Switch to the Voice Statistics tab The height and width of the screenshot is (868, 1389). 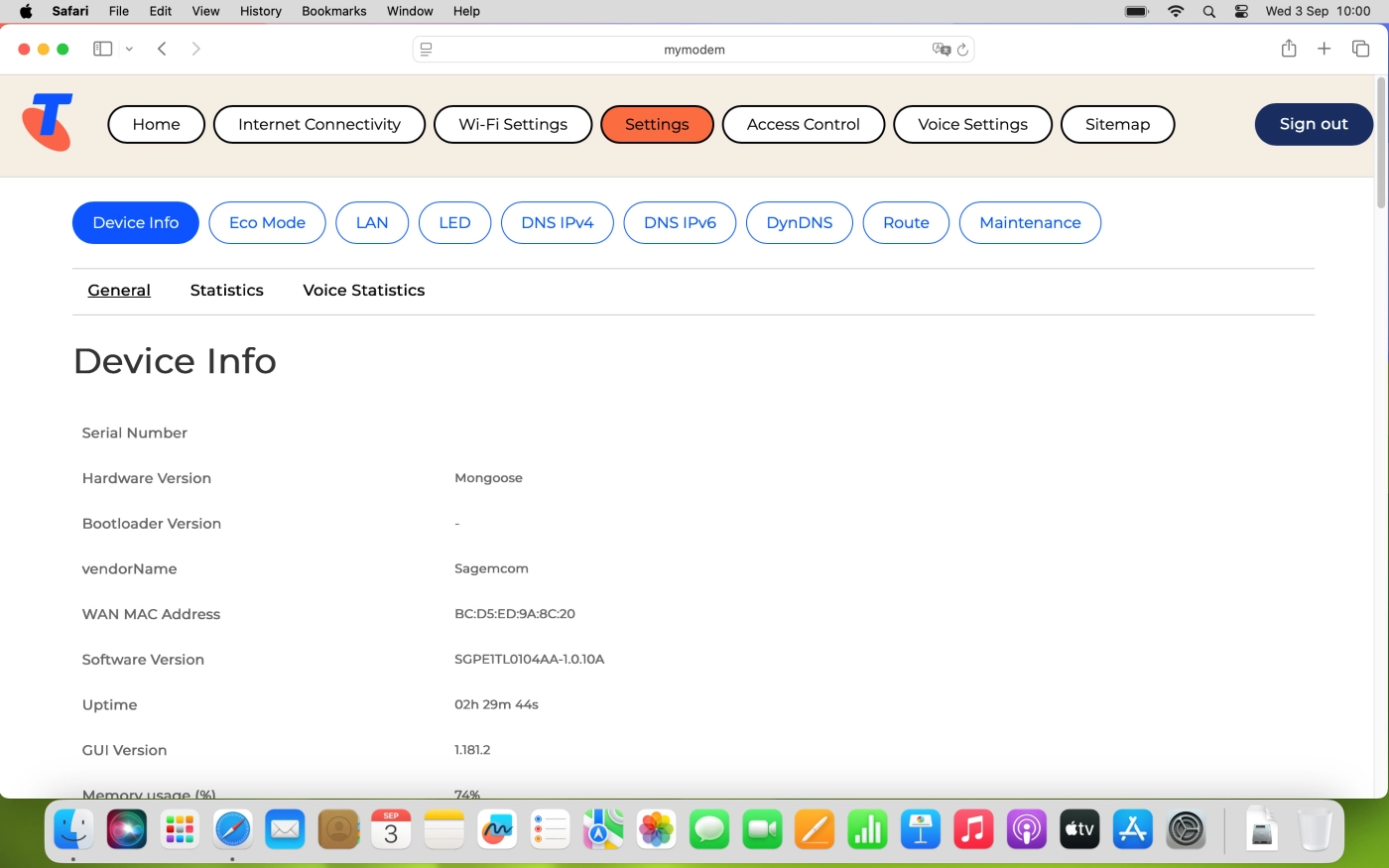tap(364, 290)
